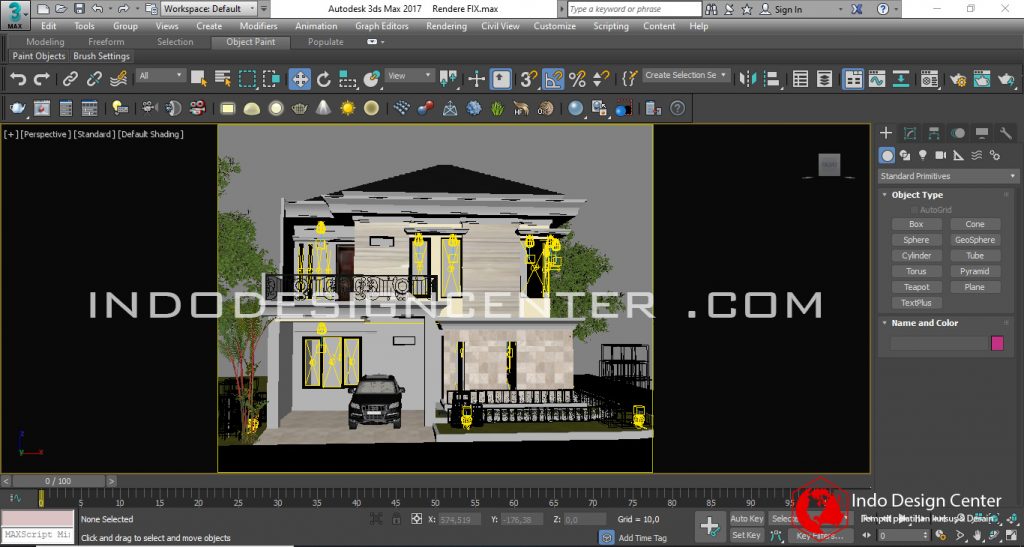Click the Mirror tool icon
The width and height of the screenshot is (1024, 547).
(x=746, y=79)
